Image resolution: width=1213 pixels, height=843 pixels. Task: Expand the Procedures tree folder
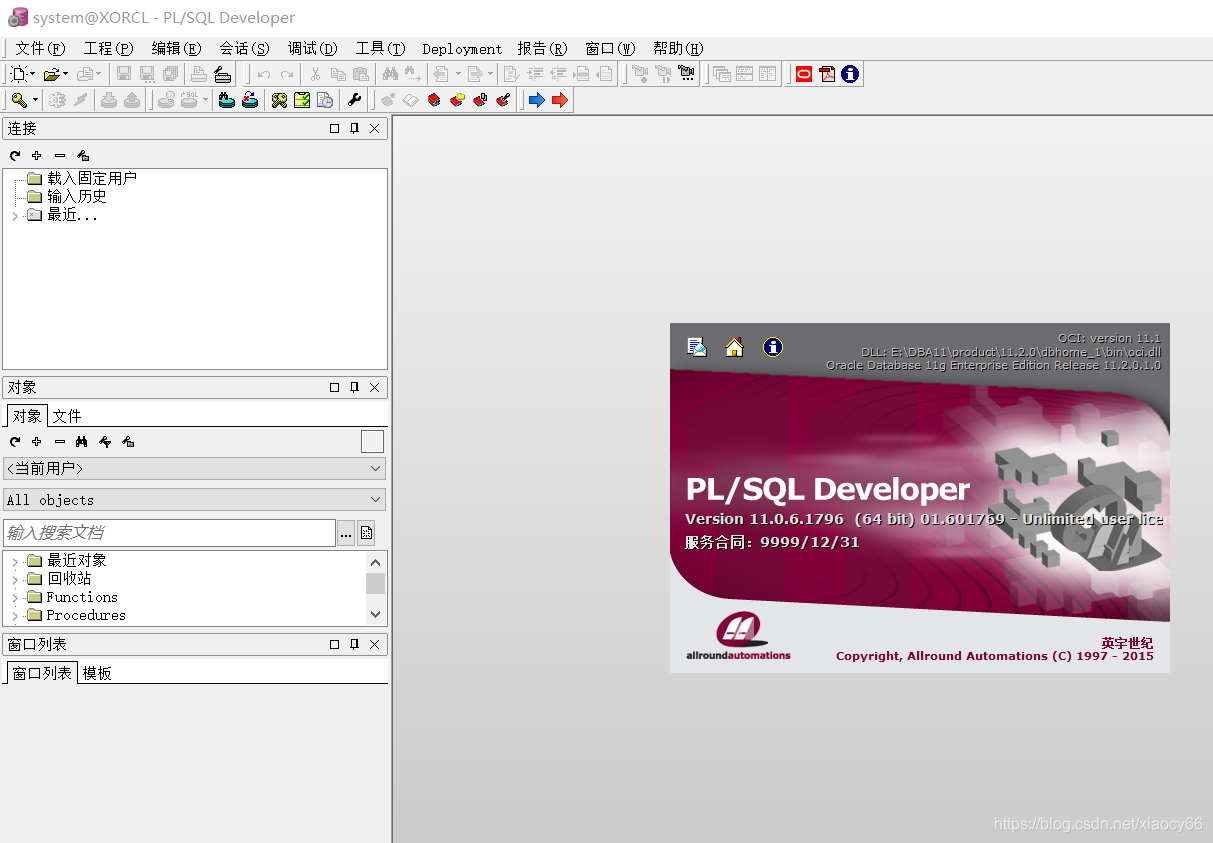coord(15,615)
